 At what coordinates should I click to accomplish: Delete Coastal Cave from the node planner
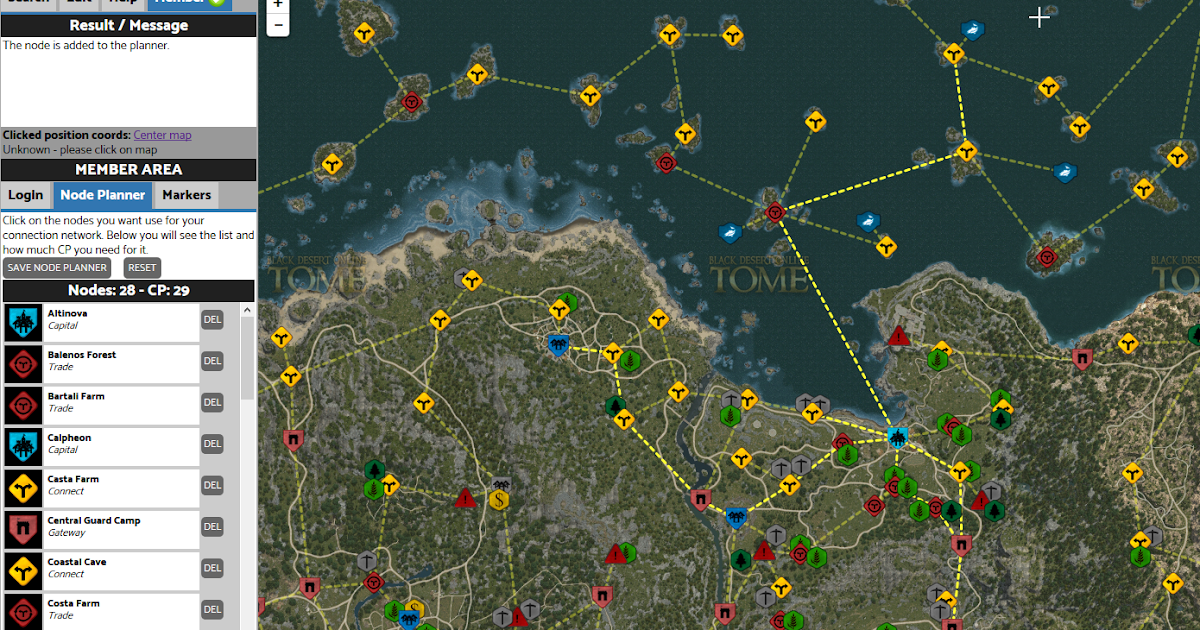click(x=212, y=568)
